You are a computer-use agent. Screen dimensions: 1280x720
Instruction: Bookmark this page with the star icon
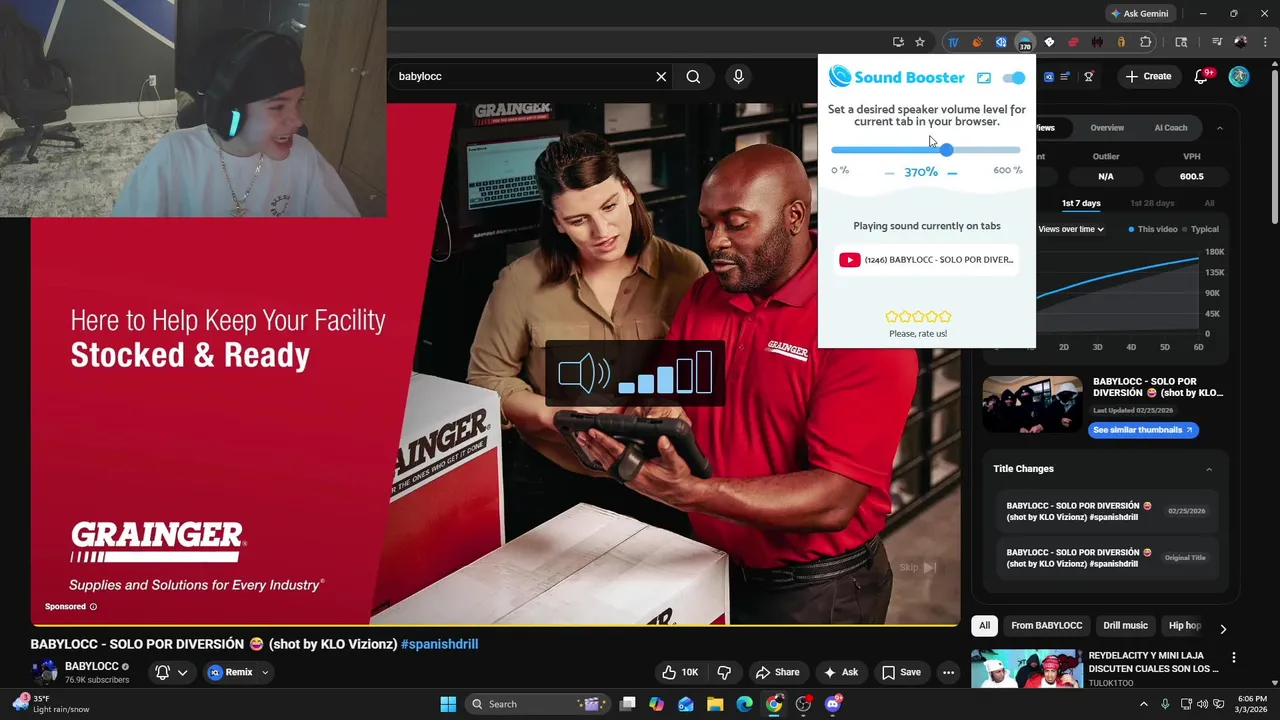point(920,42)
